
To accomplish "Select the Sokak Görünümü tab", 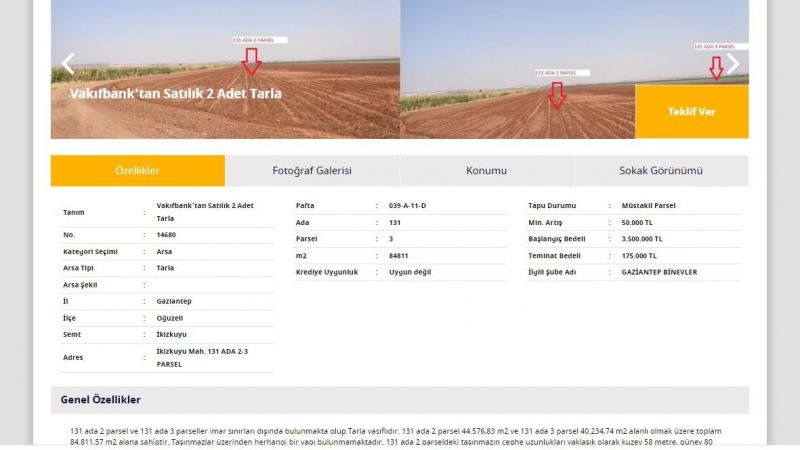I will coord(661,171).
